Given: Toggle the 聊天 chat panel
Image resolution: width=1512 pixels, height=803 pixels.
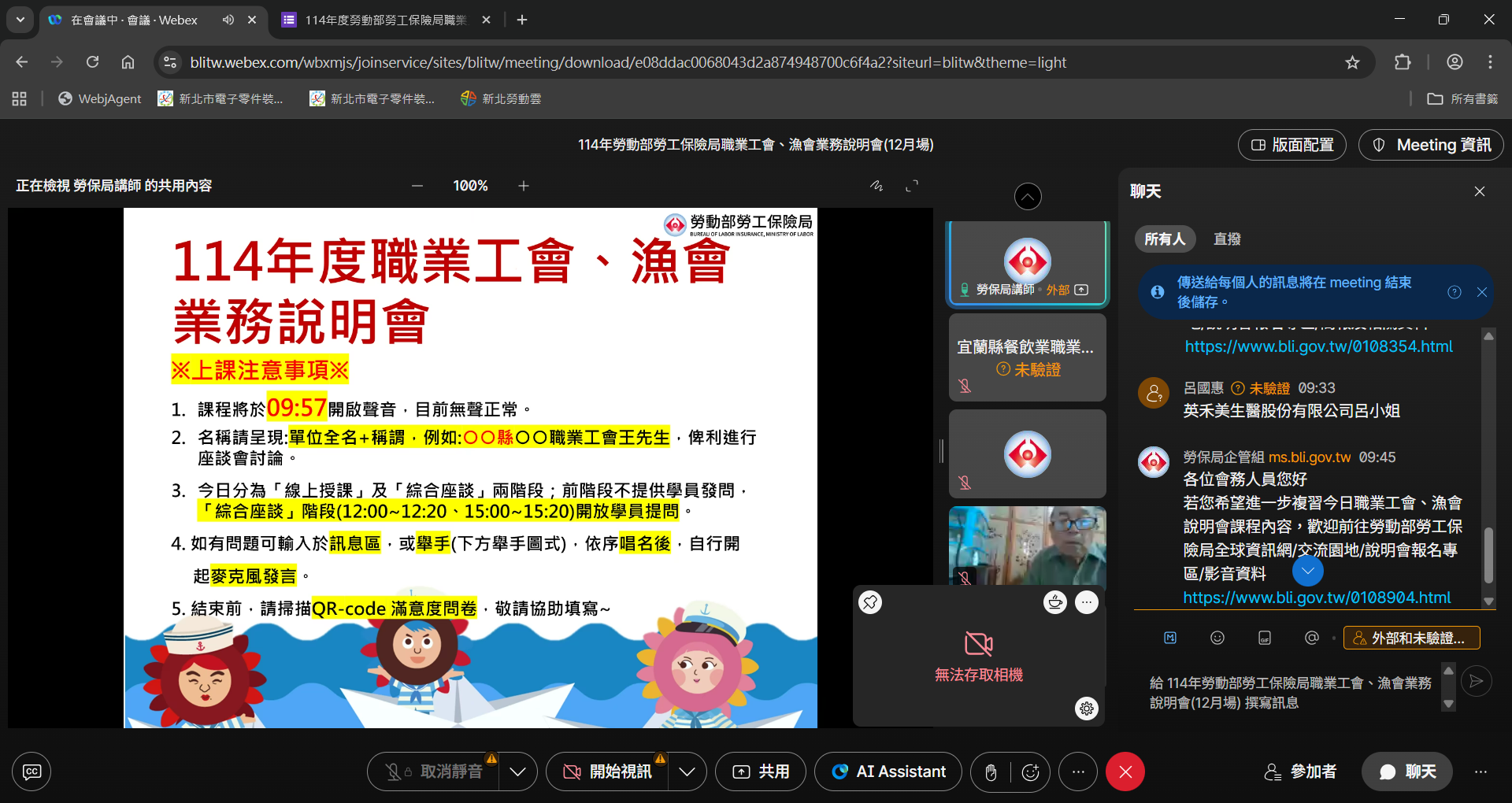Looking at the screenshot, I should point(1407,772).
